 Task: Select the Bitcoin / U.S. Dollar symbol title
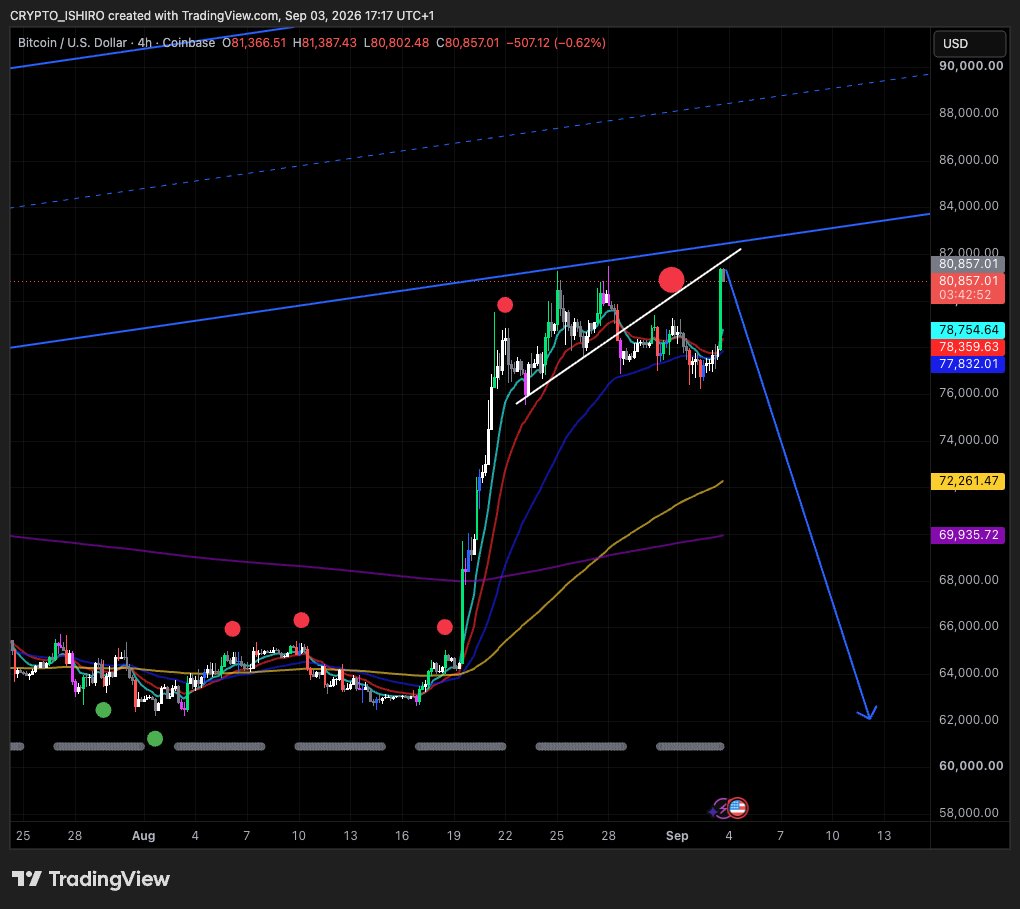pos(72,43)
